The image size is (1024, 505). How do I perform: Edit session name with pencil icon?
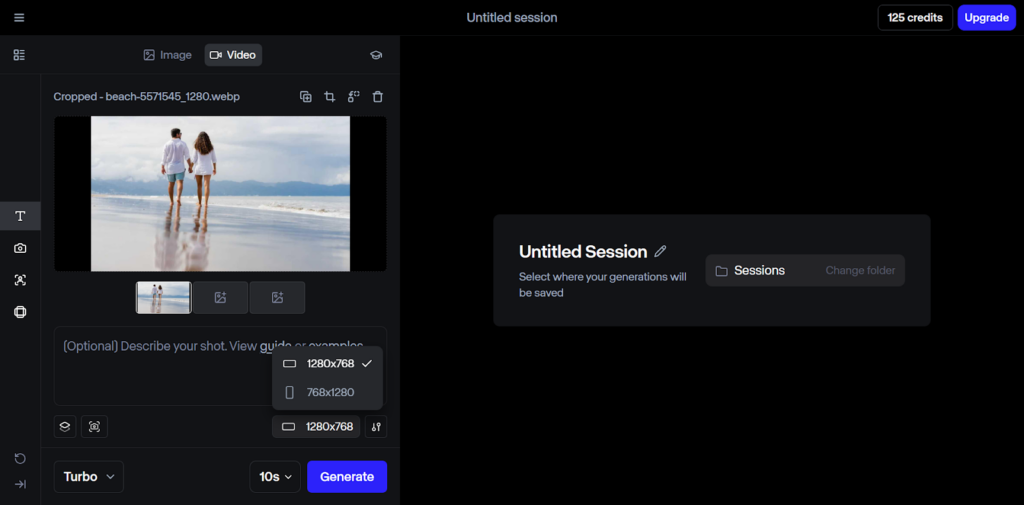661,251
